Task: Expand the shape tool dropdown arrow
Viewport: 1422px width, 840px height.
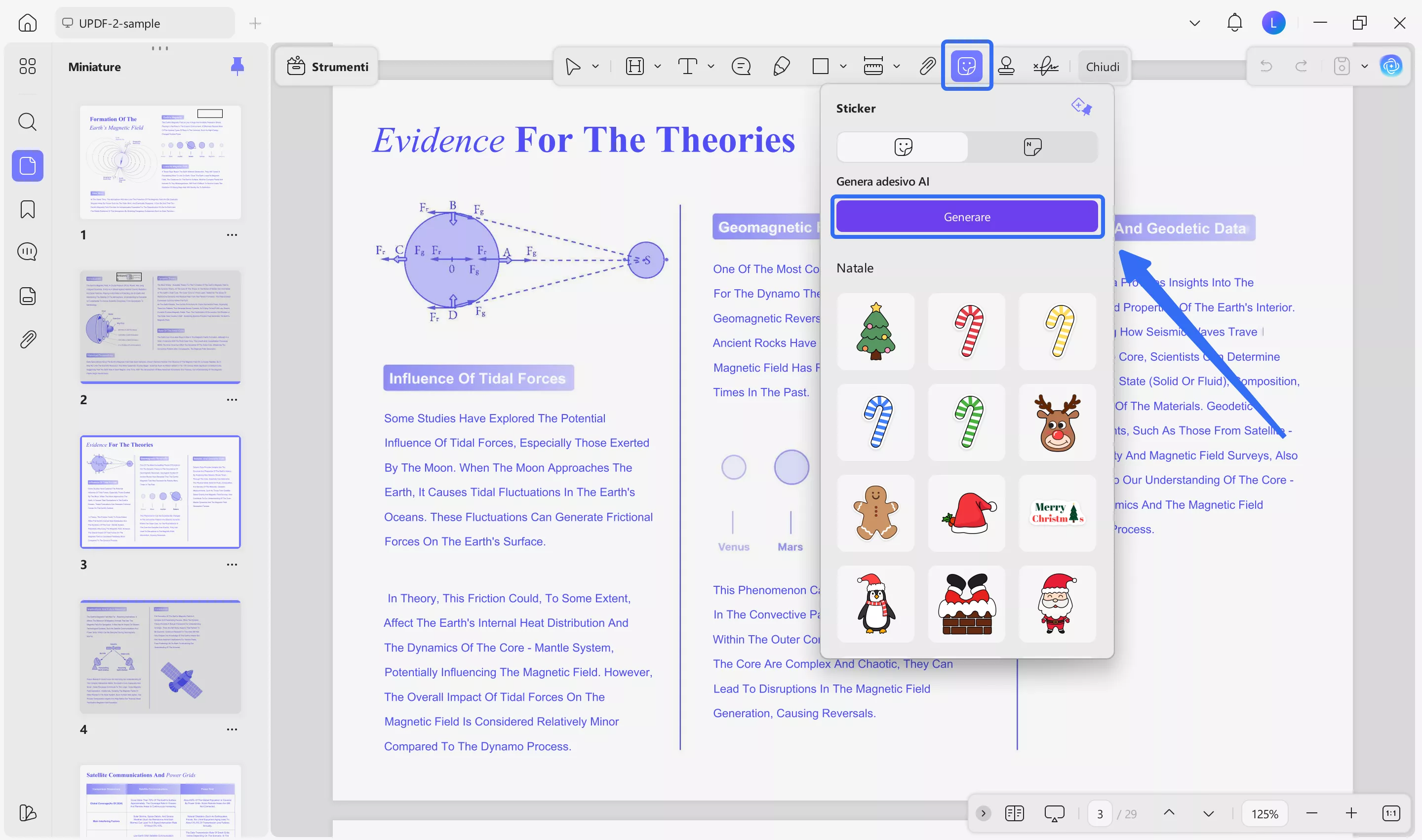Action: pos(843,66)
